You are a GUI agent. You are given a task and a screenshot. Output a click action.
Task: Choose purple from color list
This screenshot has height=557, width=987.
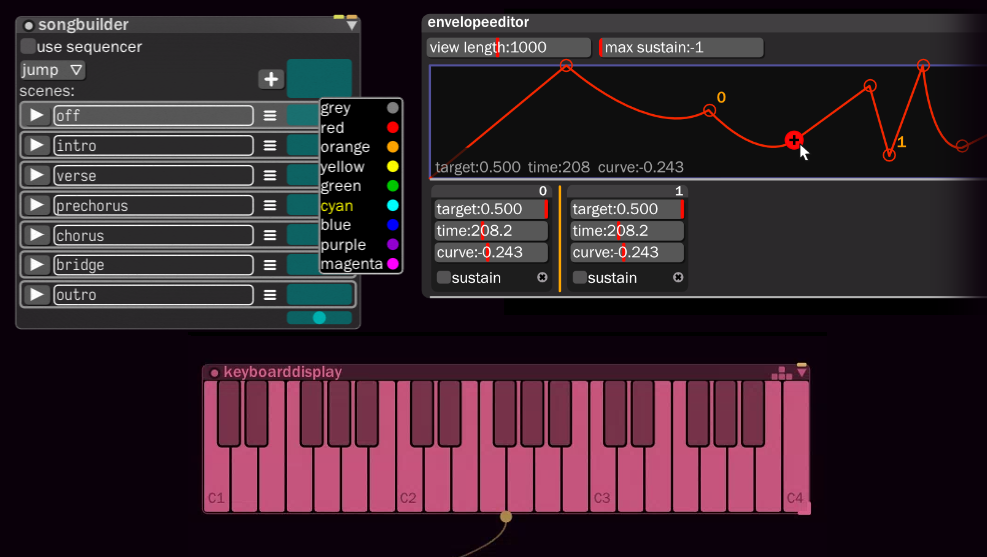pyautogui.click(x=360, y=244)
